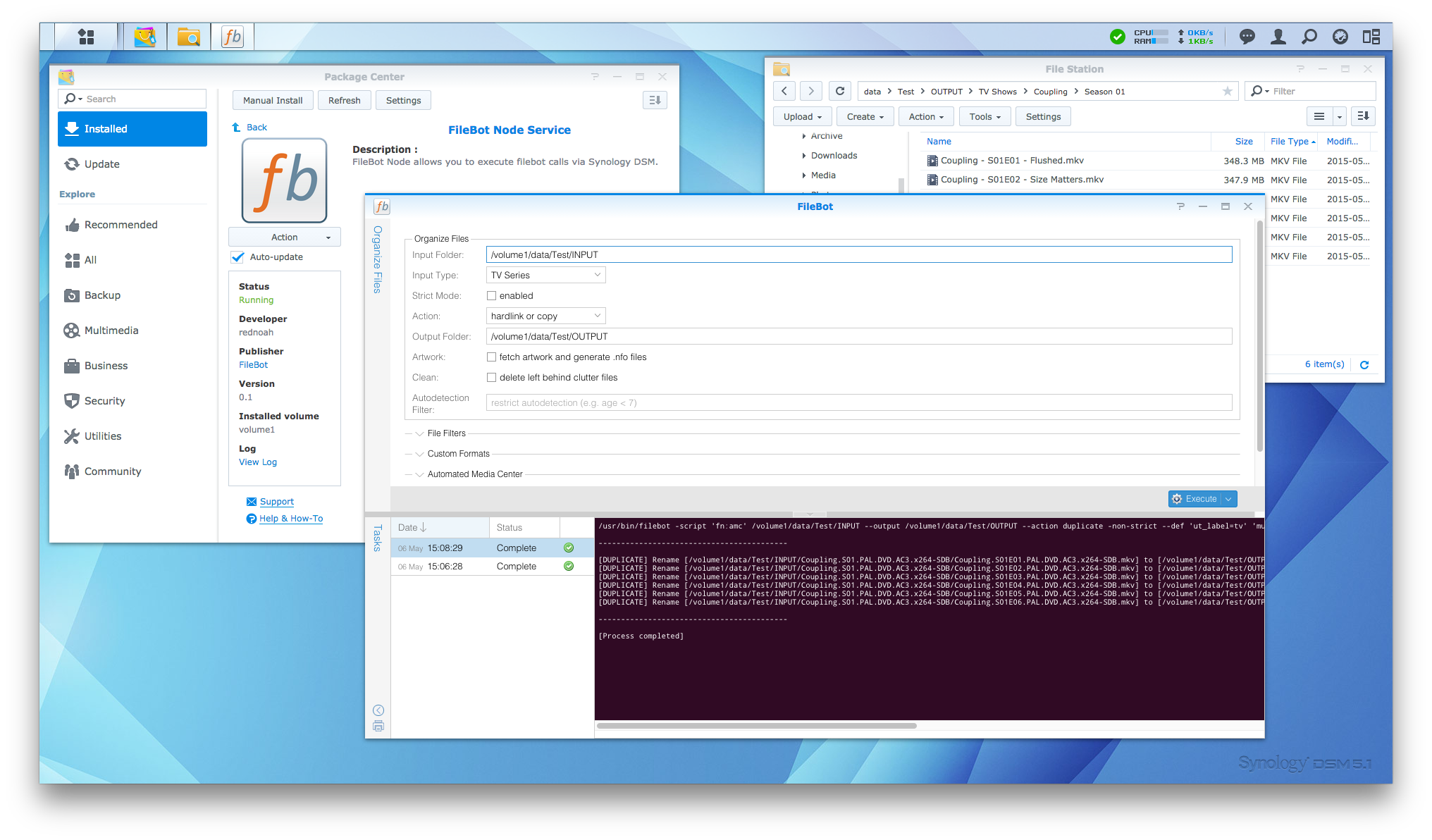
Task: Check fetch artwork and generate .nfo files
Action: pyautogui.click(x=492, y=357)
